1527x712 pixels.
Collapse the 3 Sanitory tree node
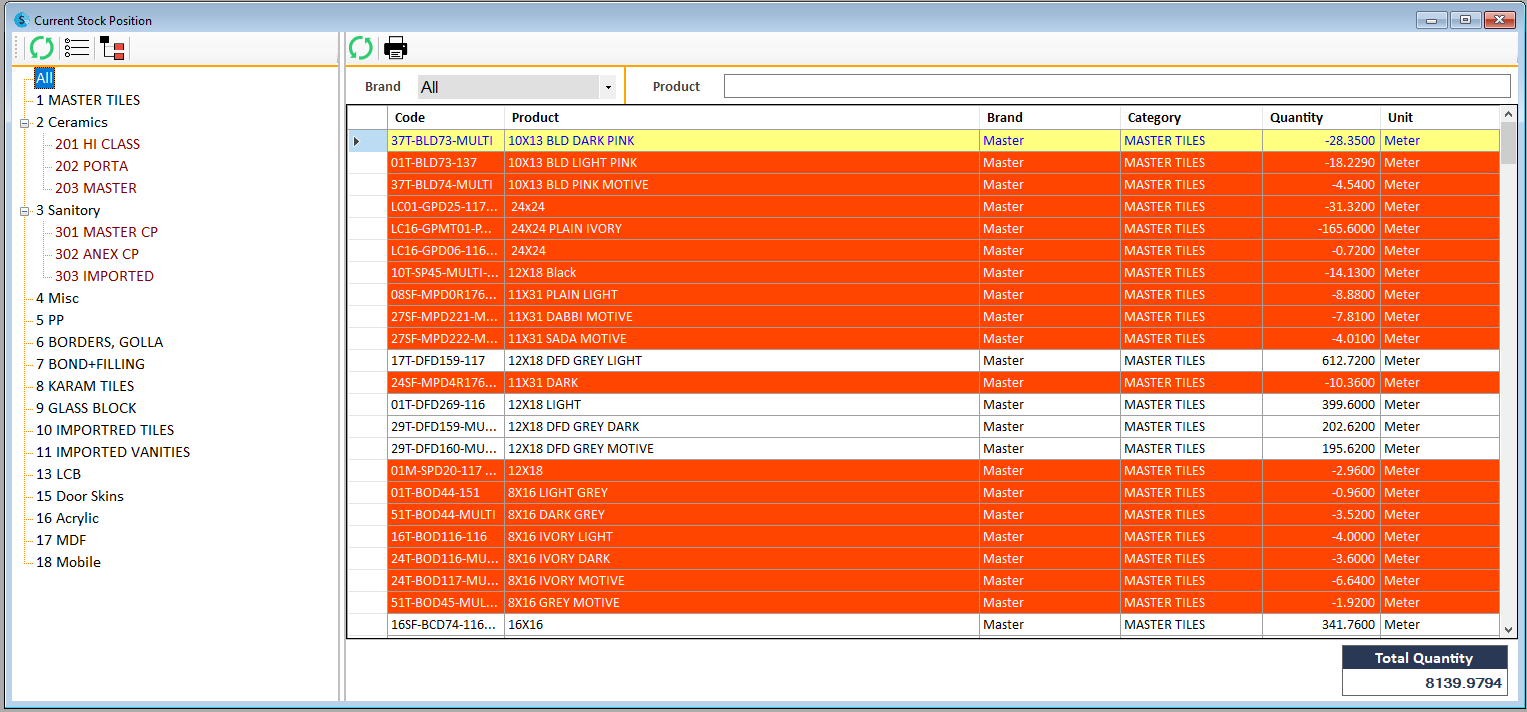pos(24,212)
